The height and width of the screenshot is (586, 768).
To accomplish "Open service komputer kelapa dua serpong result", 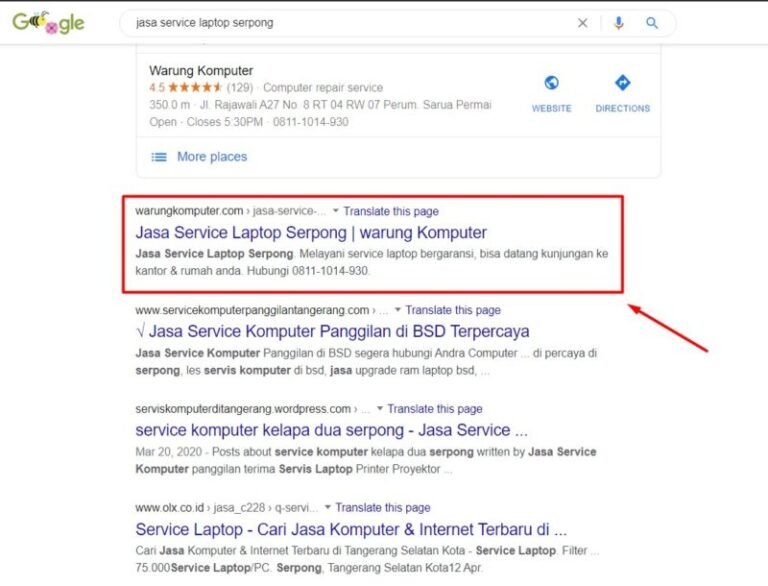I will tap(331, 430).
